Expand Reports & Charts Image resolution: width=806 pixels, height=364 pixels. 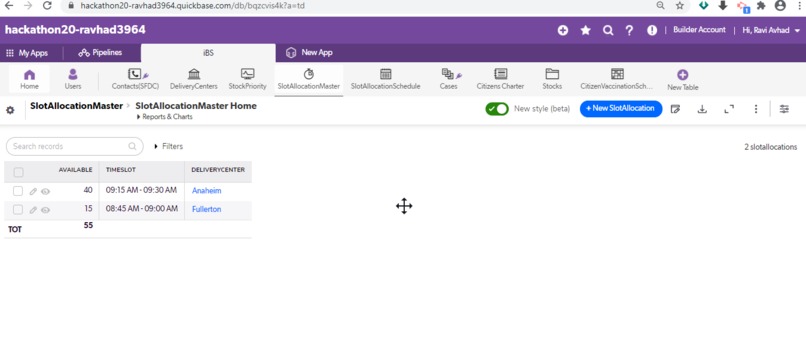164,117
